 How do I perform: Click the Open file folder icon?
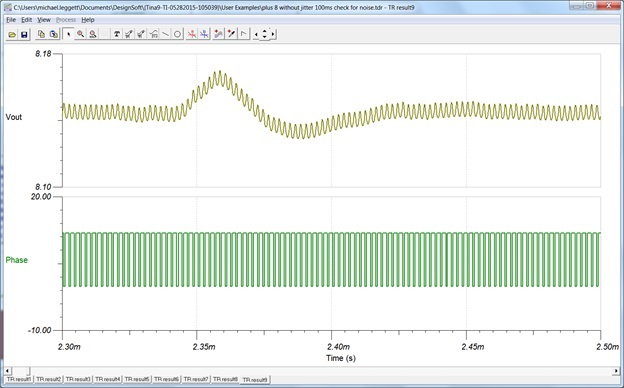pyautogui.click(x=12, y=34)
